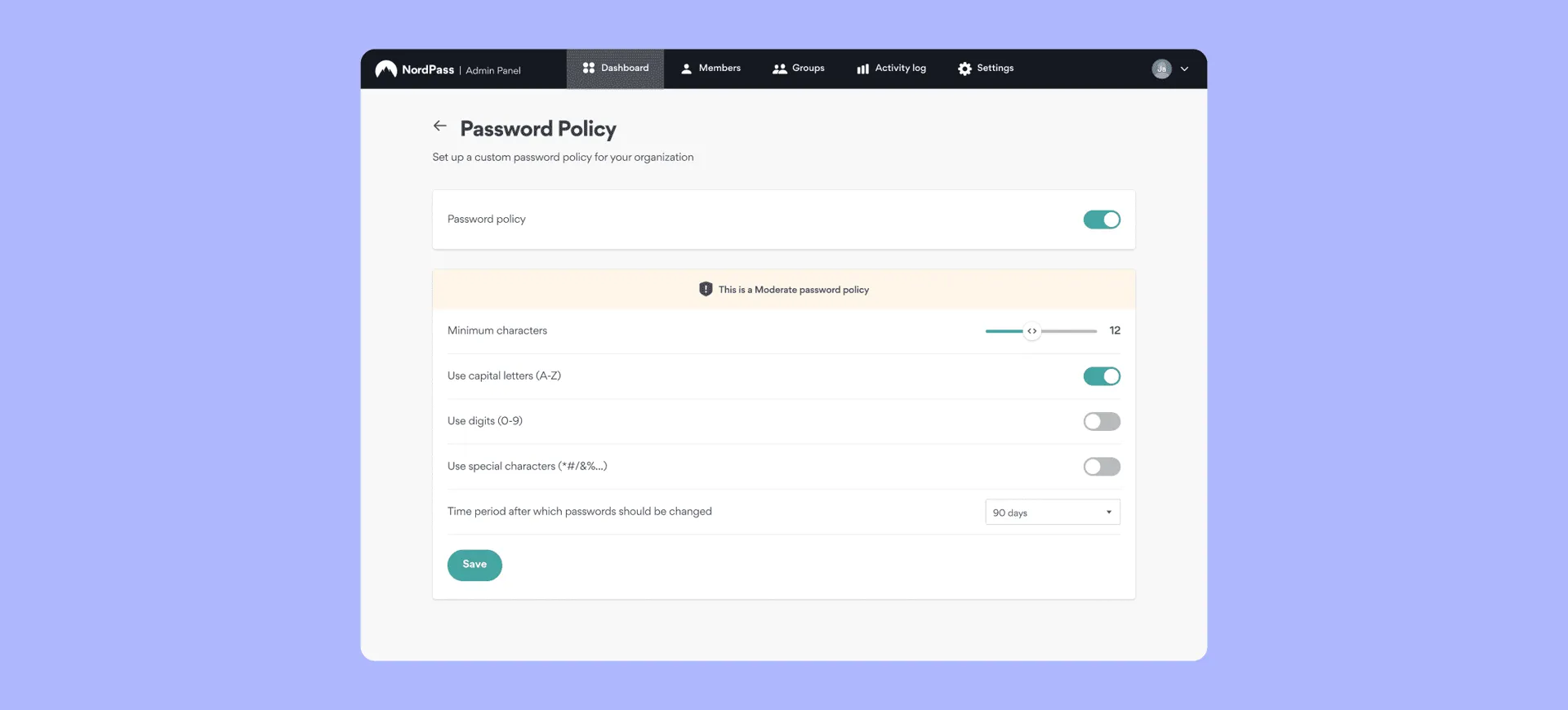1568x710 pixels.
Task: Click the shield warning icon in banner
Action: coord(706,290)
